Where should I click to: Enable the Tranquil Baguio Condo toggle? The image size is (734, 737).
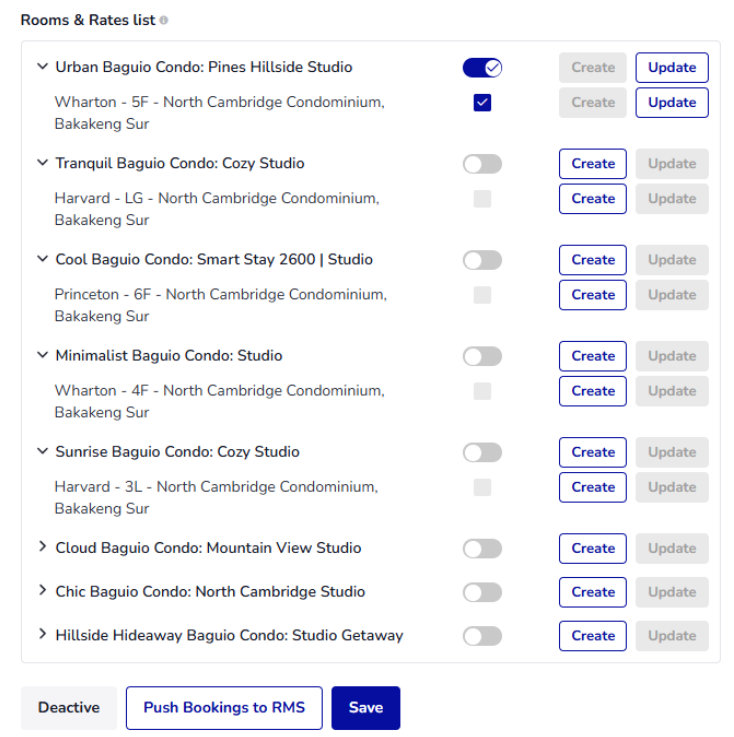click(482, 164)
